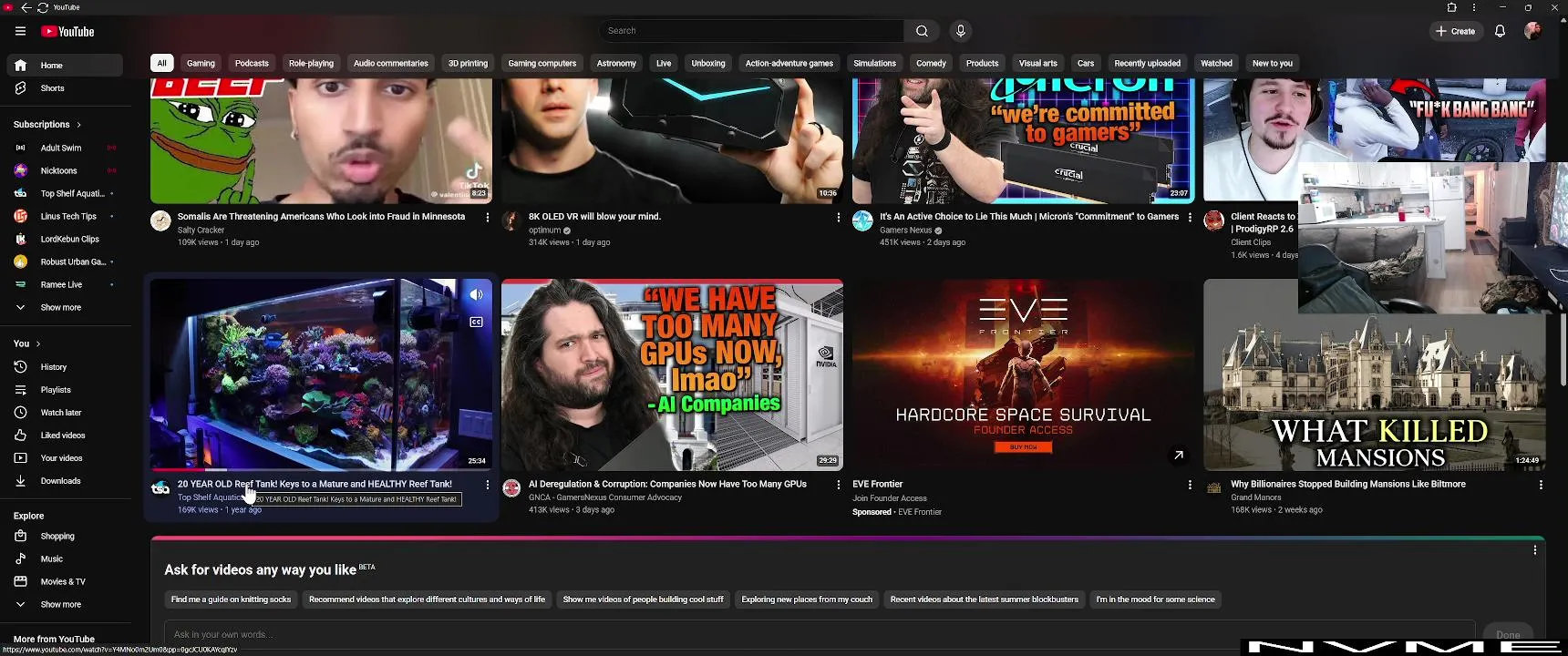The image size is (1568, 656).
Task: Open the account avatar menu
Action: coord(1532,31)
